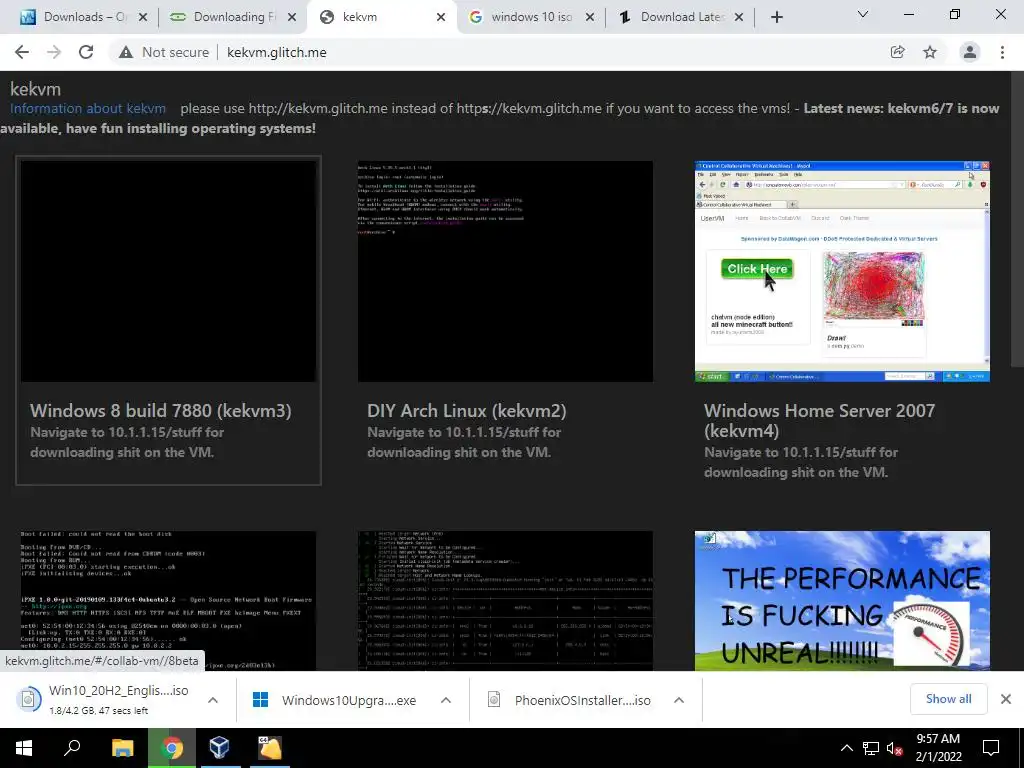Expand options for PhoenixOSInstaller iso download
This screenshot has width=1024, height=768.
tap(679, 700)
